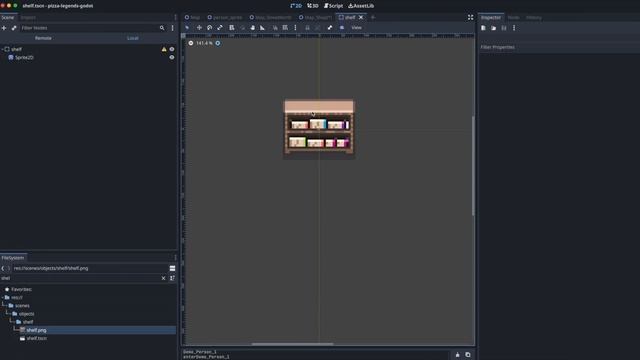The height and width of the screenshot is (360, 640).
Task: Open the Import dock tab
Action: (x=28, y=18)
